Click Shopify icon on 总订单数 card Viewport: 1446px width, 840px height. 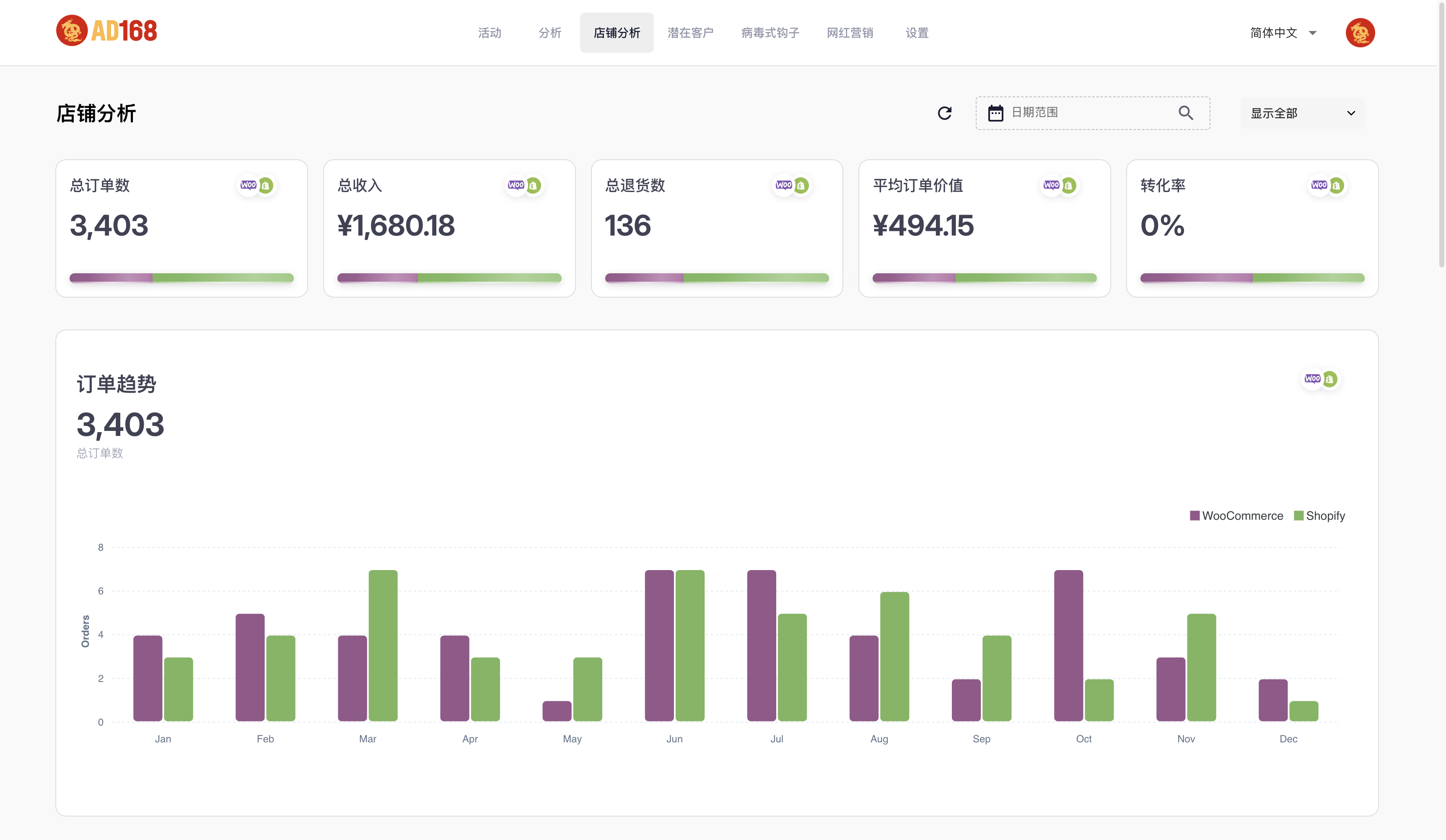(266, 185)
